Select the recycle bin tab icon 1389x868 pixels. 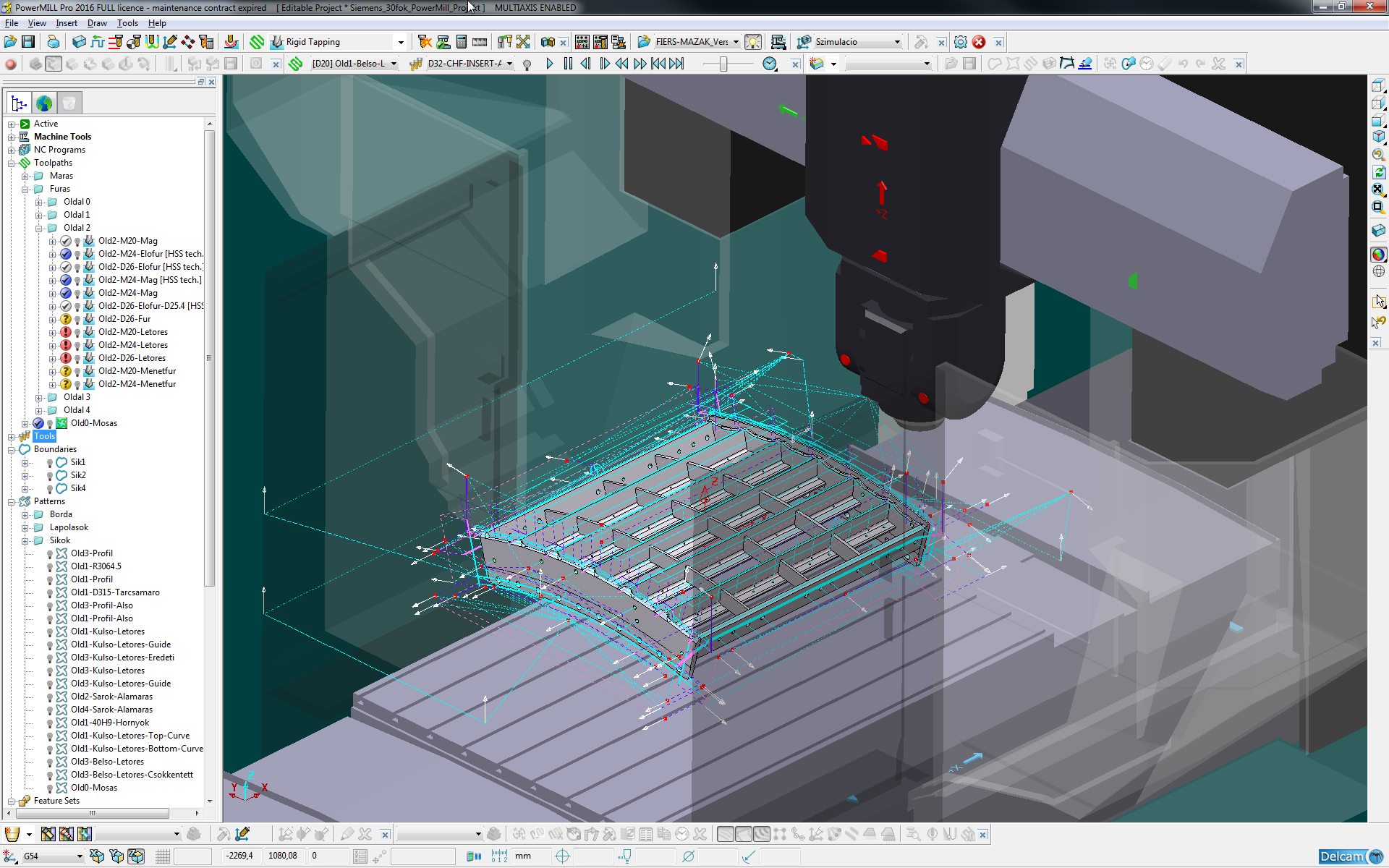click(69, 103)
